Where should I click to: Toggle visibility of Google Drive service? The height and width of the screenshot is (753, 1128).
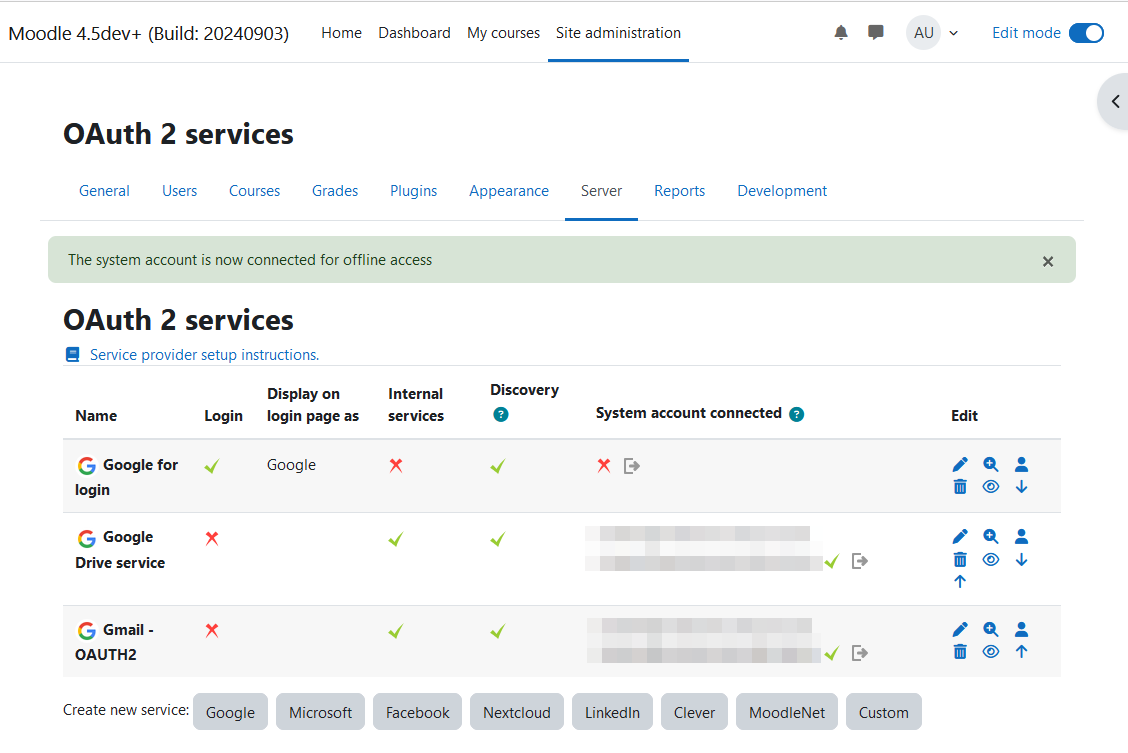coord(991,560)
